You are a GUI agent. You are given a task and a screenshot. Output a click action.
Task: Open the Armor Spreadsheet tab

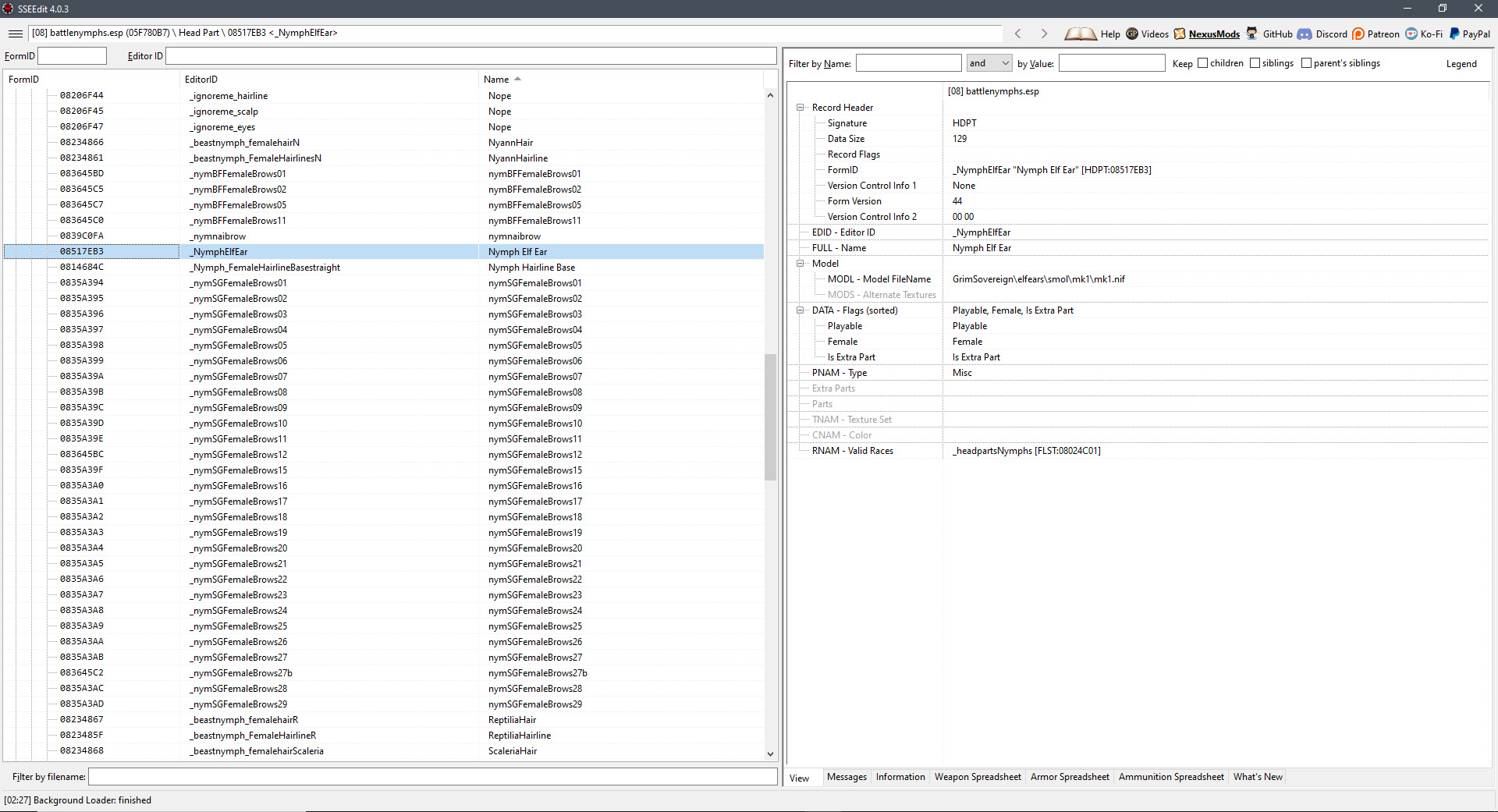pyautogui.click(x=1070, y=777)
